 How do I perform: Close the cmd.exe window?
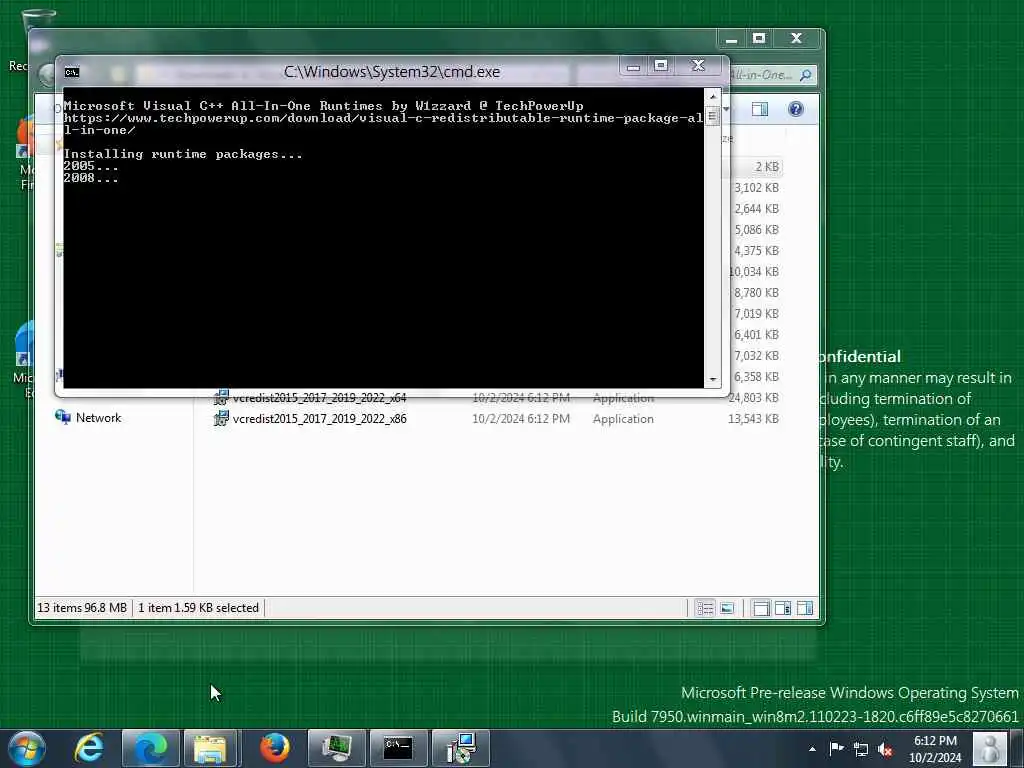(699, 65)
